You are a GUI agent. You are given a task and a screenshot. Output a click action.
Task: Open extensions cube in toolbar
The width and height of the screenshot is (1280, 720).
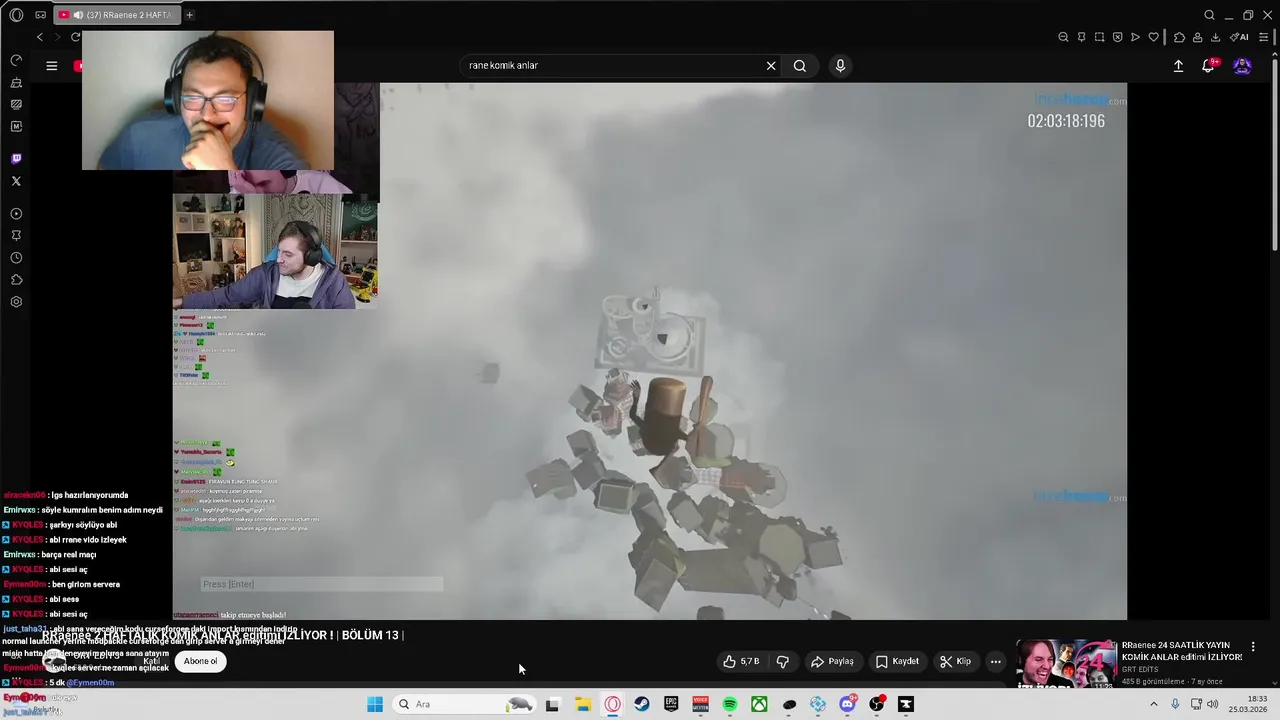pyautogui.click(x=1179, y=37)
